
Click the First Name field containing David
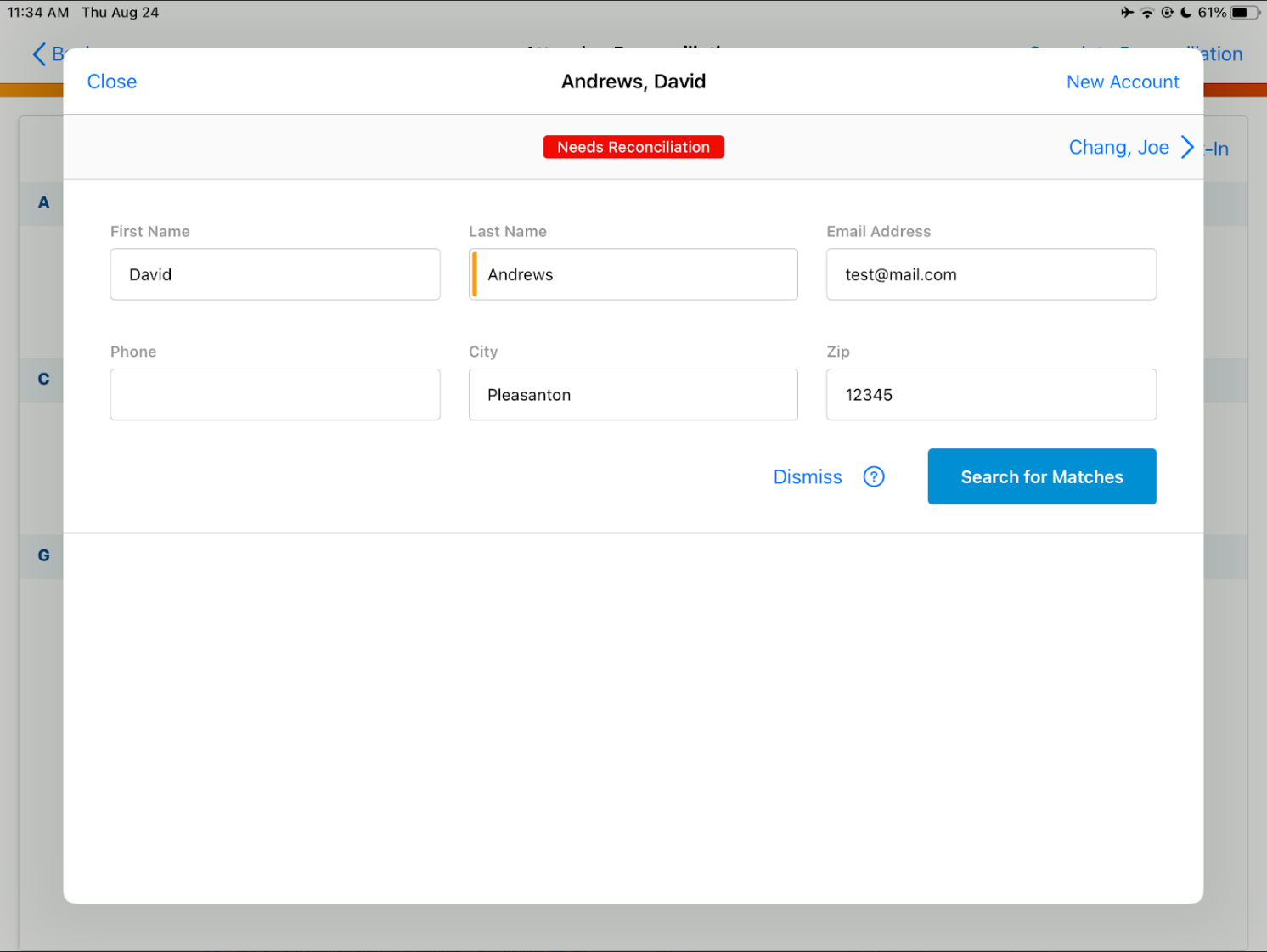tap(275, 274)
